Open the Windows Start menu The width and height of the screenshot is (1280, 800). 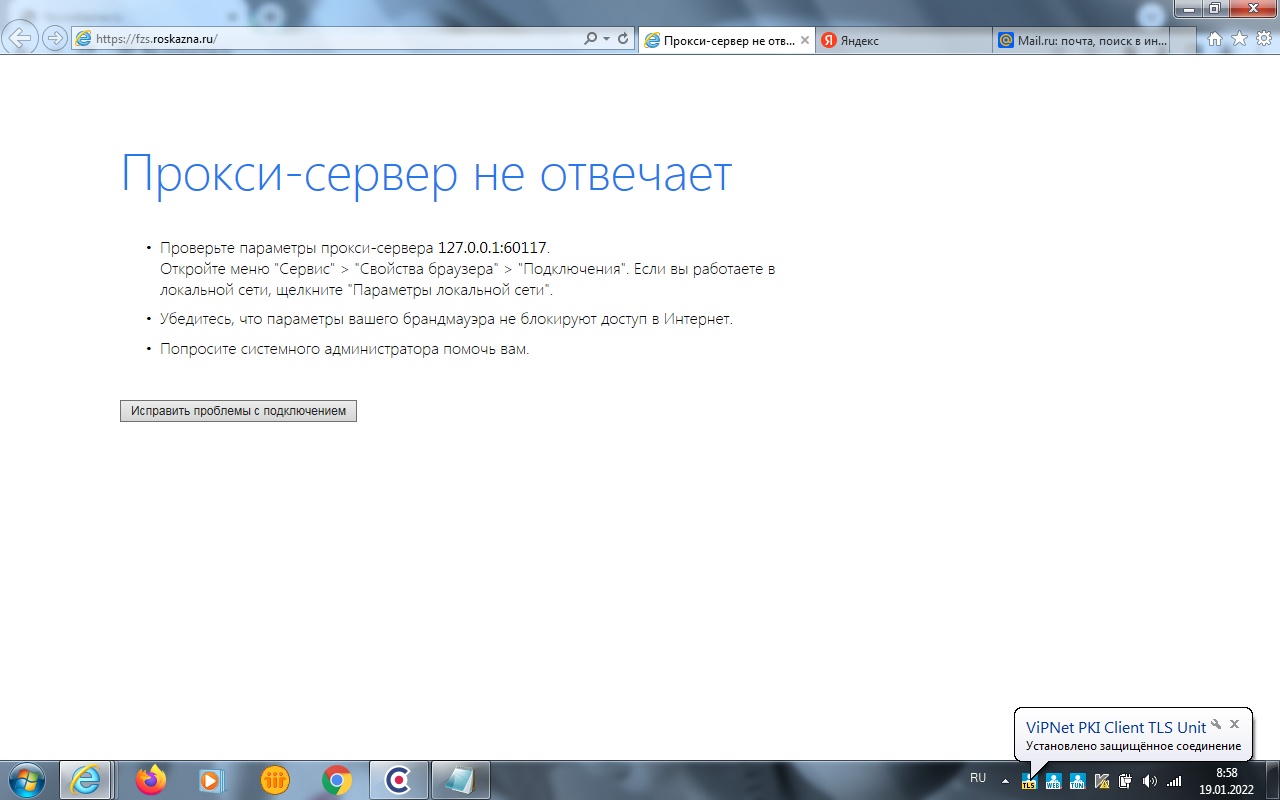click(x=26, y=780)
